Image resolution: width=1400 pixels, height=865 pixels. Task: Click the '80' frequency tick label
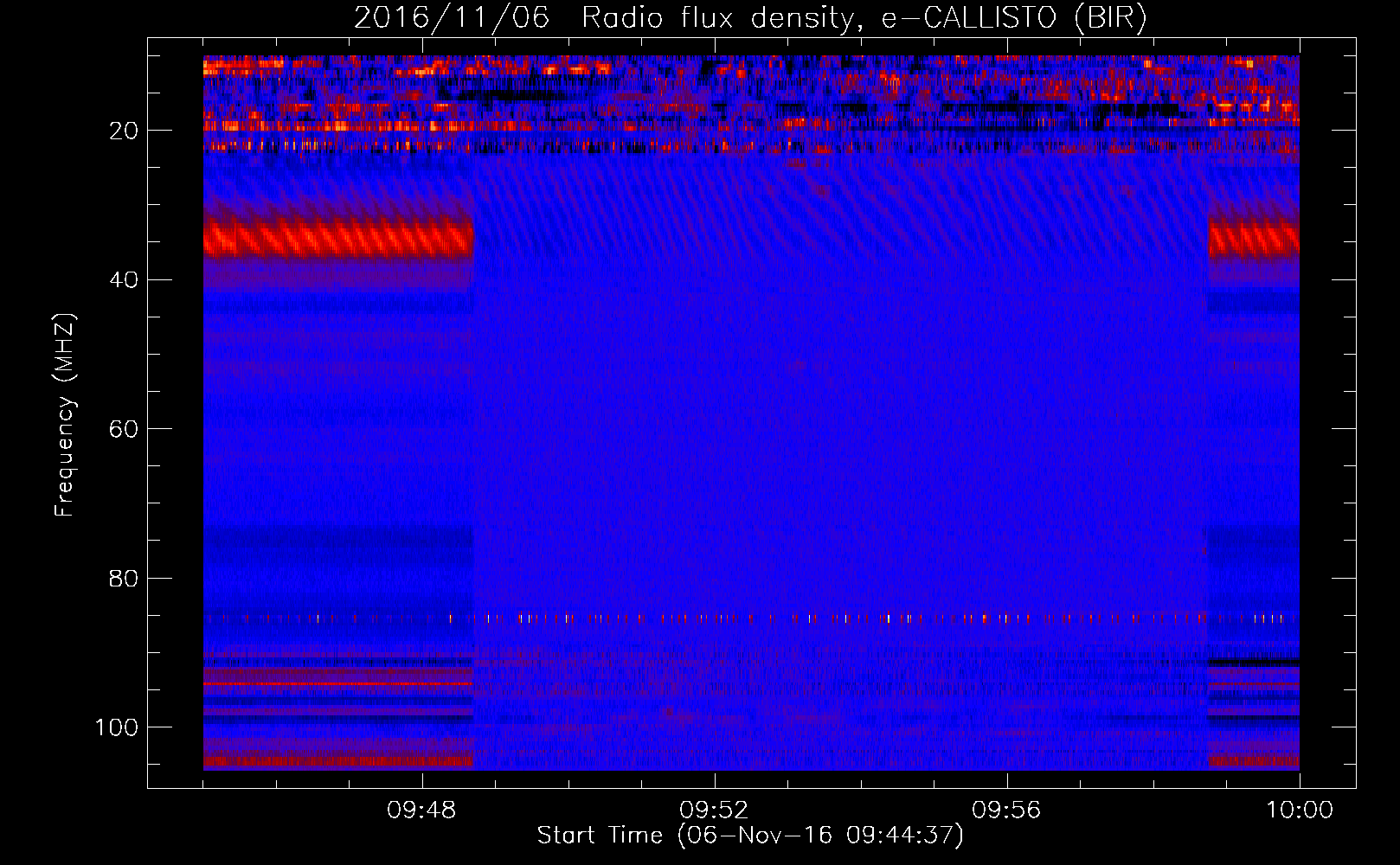click(124, 578)
